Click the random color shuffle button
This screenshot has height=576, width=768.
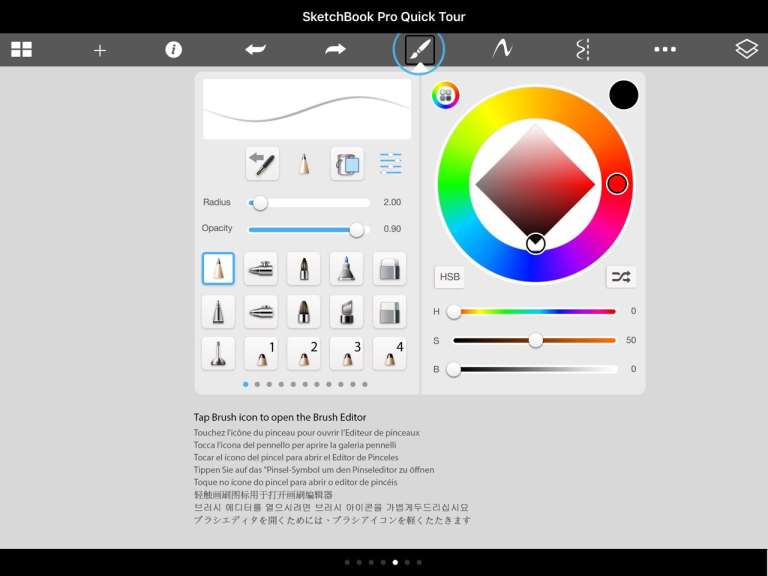[x=621, y=277]
